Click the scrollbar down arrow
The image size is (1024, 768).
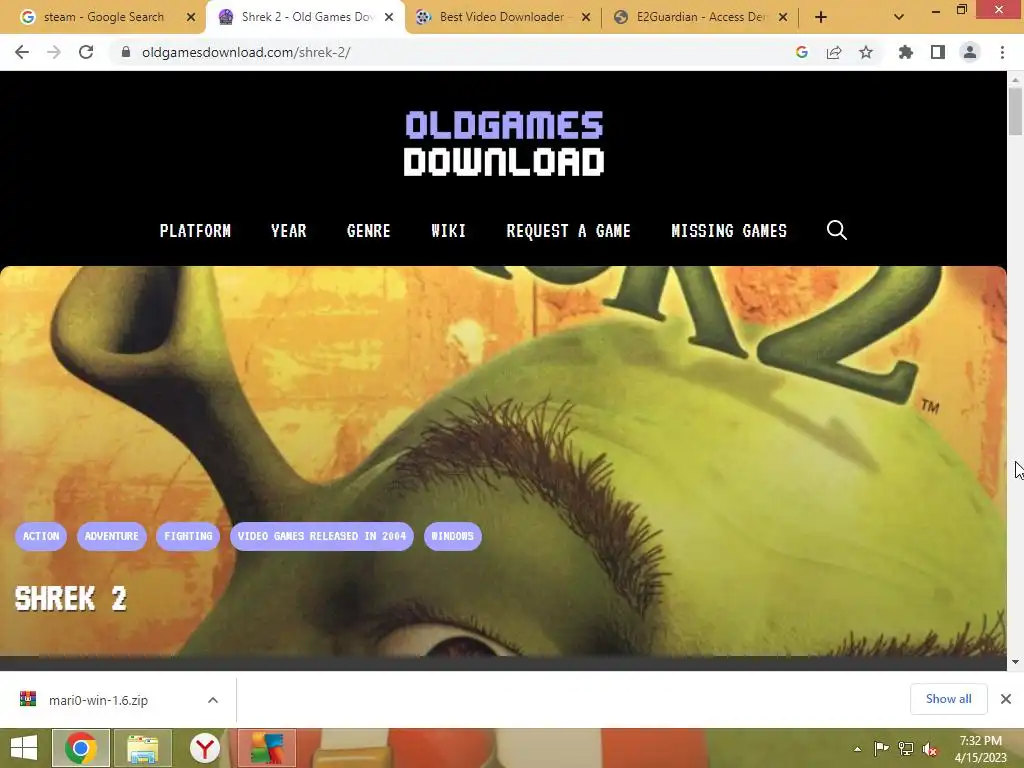pos(1015,662)
